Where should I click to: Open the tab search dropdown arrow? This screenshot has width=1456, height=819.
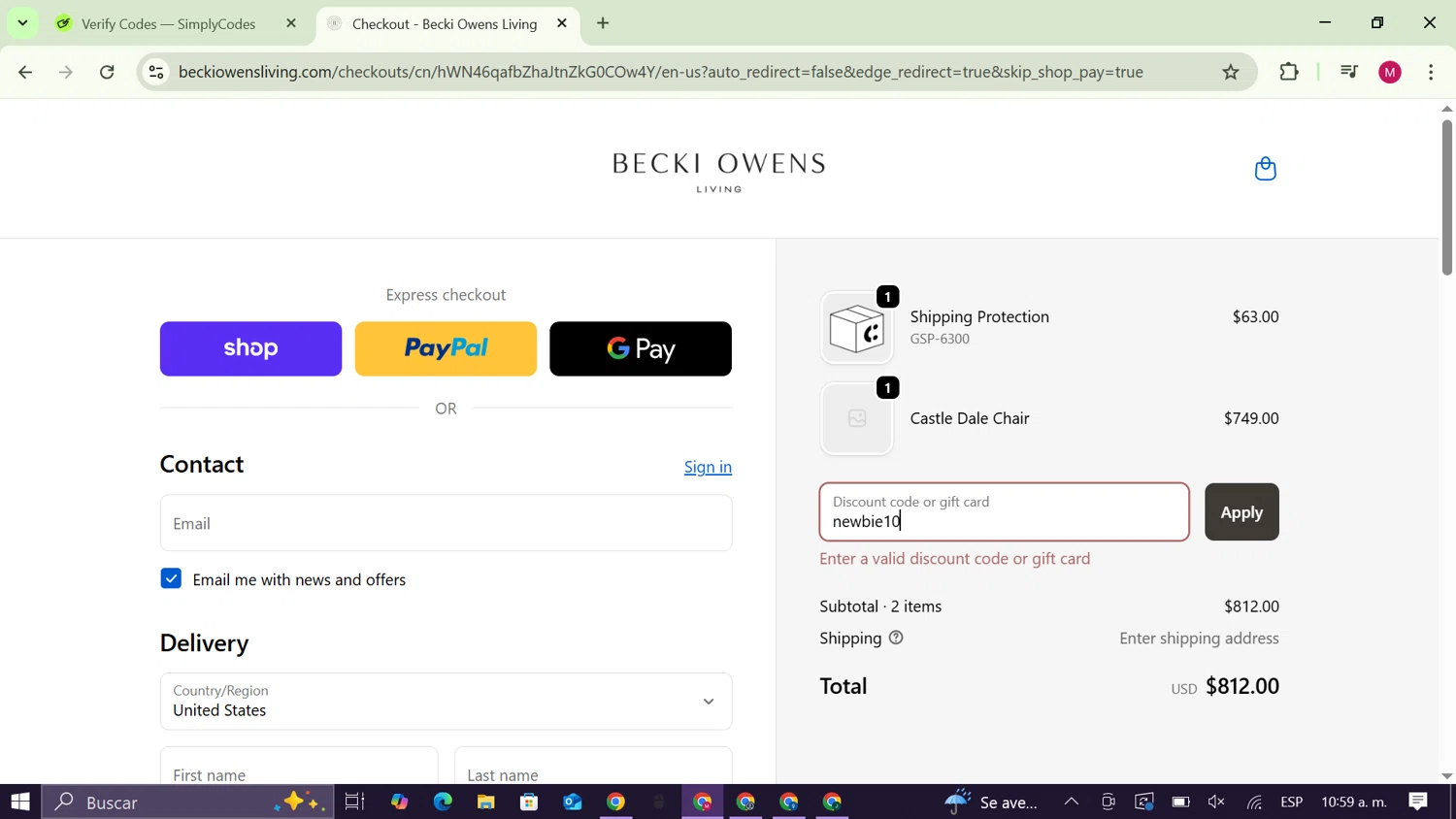pos(22,23)
